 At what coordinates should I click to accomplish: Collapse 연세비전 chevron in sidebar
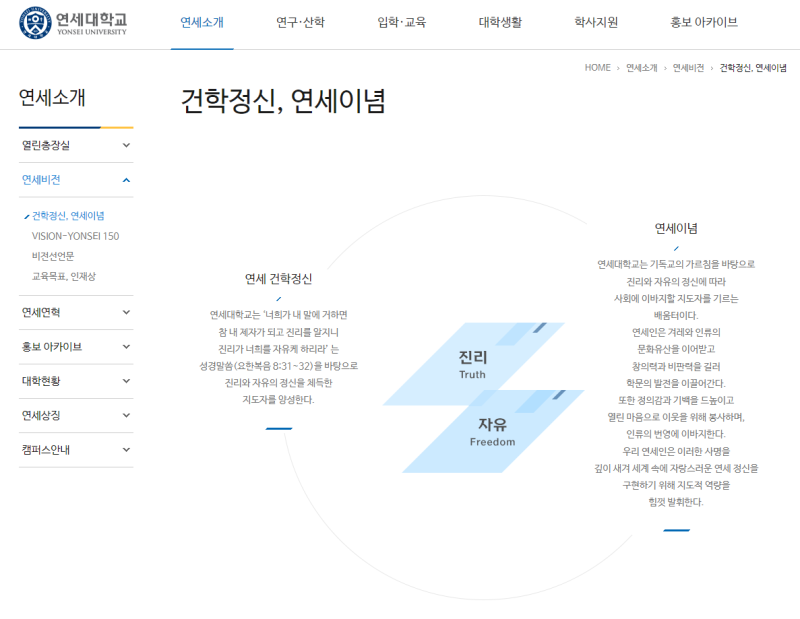(126, 180)
